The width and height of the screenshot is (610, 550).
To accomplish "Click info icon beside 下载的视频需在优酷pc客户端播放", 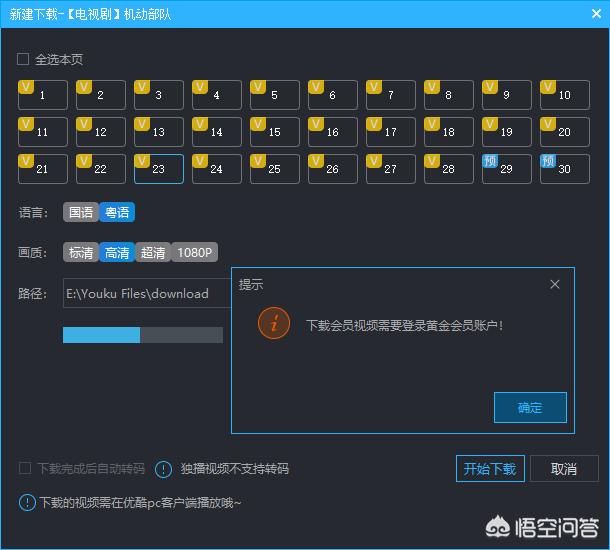I will [27, 503].
